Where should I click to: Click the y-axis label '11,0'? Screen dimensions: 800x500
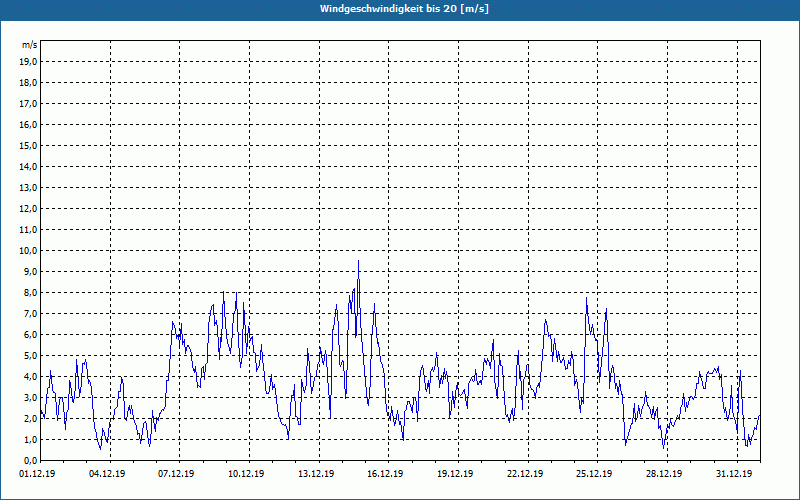[x=28, y=230]
